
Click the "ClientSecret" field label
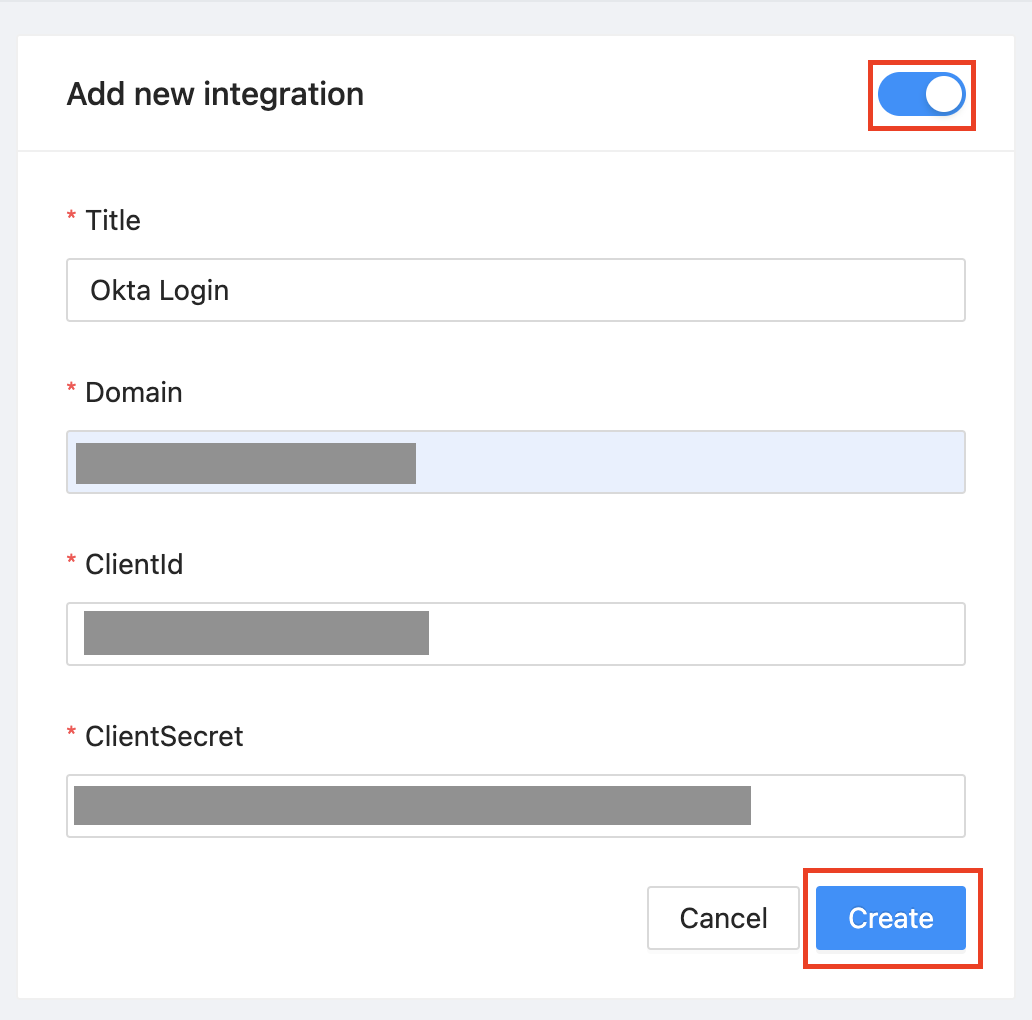164,736
